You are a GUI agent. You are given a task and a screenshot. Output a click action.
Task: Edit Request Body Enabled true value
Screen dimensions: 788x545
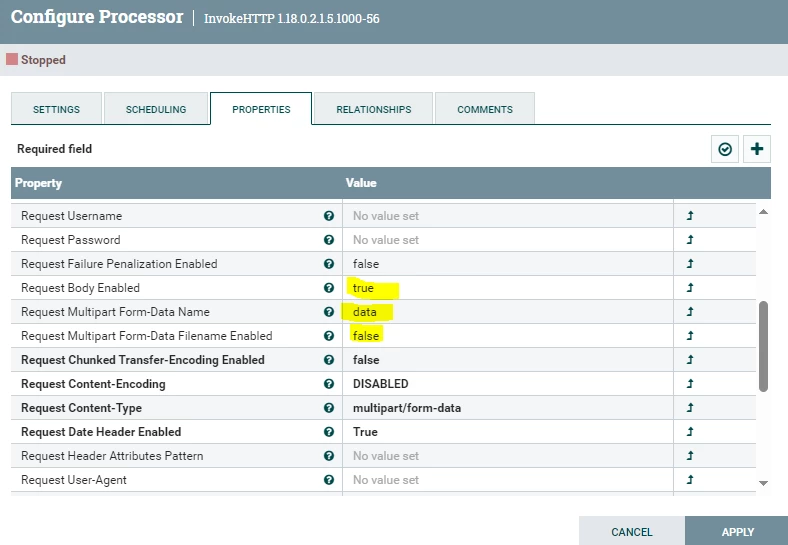tap(508, 288)
